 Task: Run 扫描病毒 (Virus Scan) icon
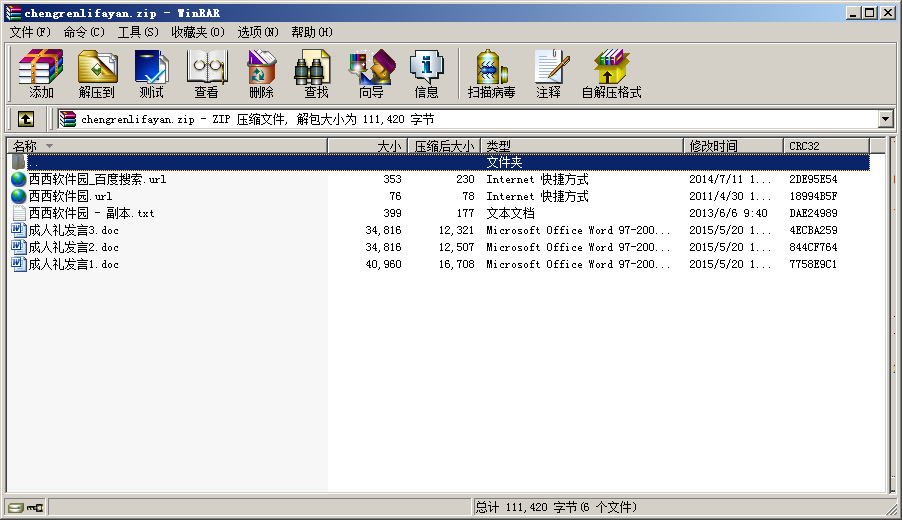click(491, 74)
